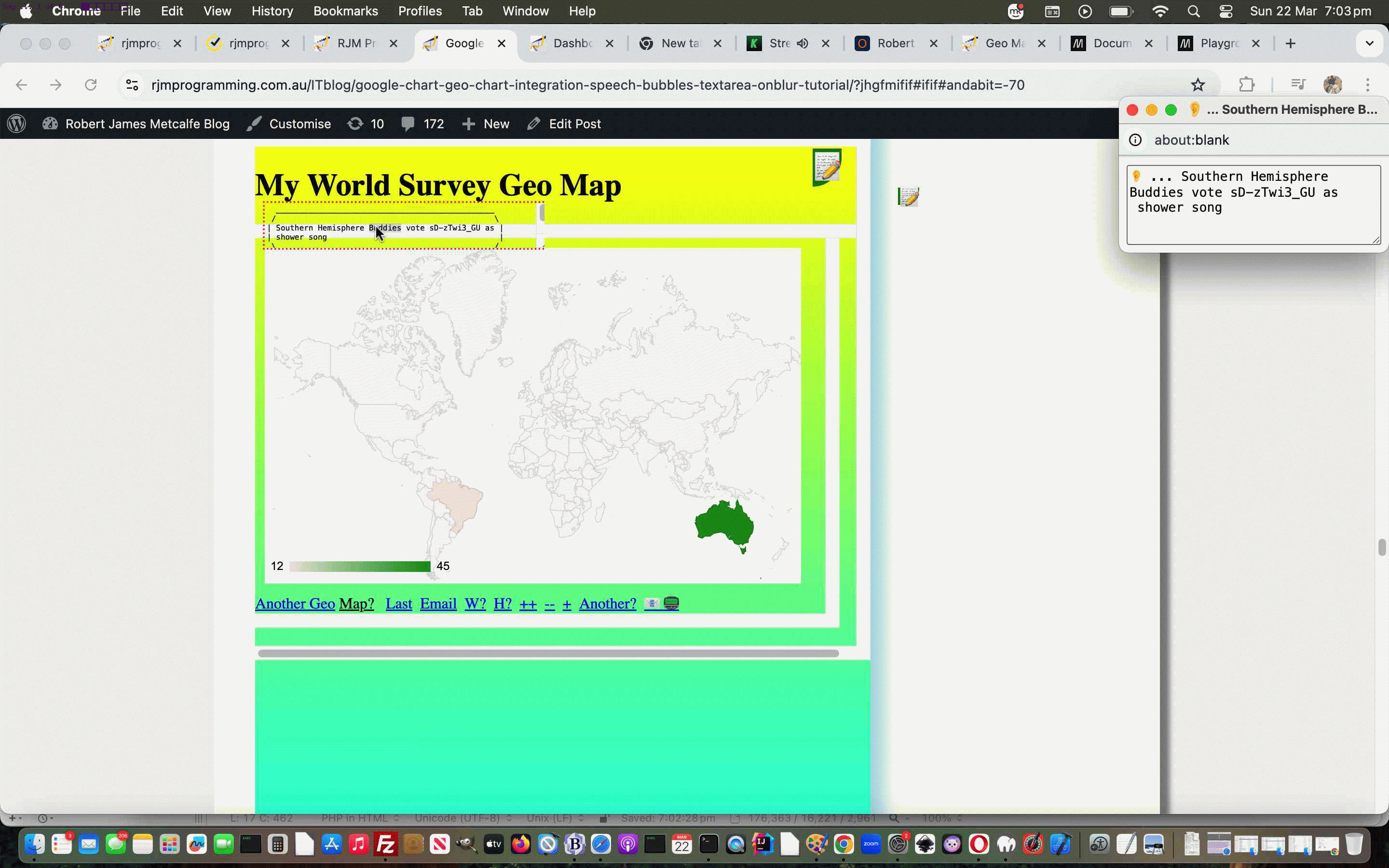Open the site information tune icon

tap(132, 84)
